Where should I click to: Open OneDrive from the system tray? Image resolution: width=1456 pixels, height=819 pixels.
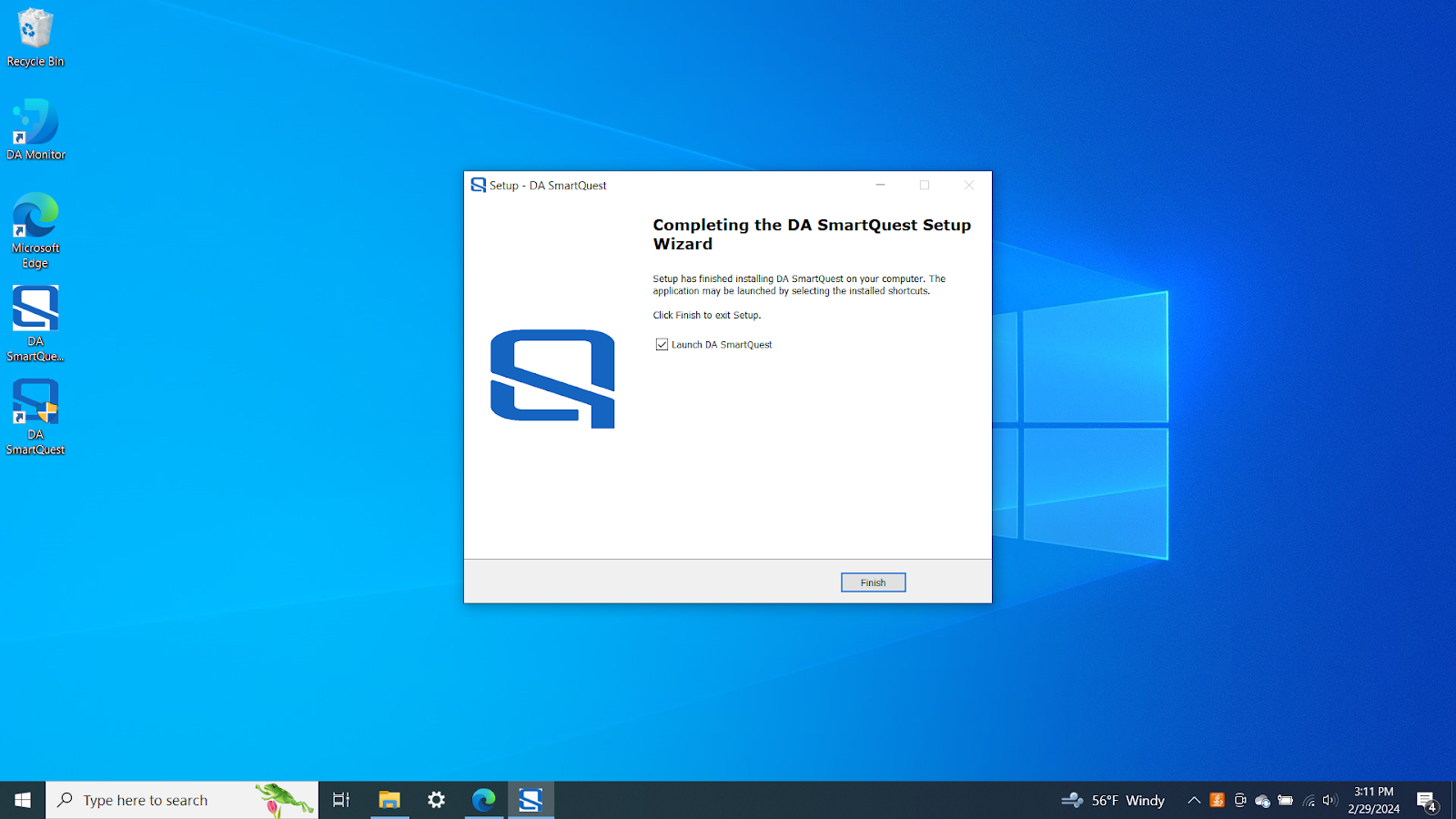pos(1263,800)
